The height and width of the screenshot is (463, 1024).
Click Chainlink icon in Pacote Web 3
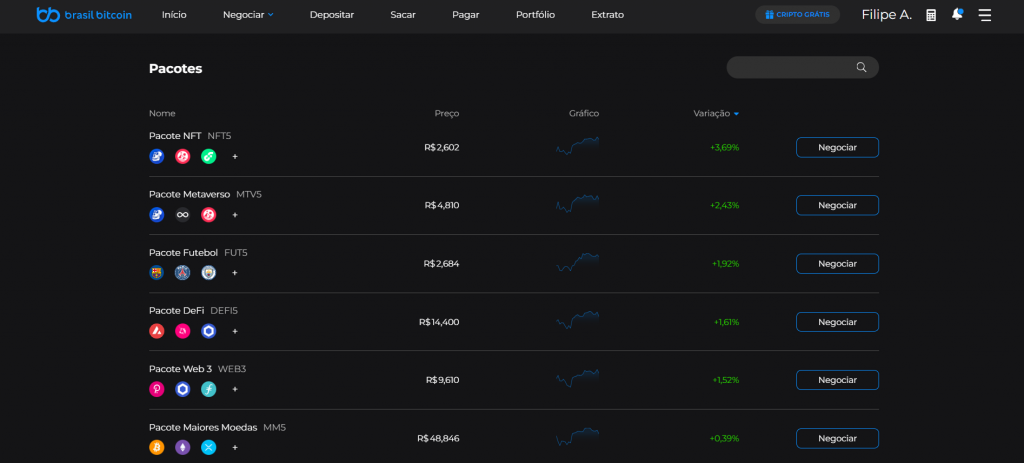[183, 389]
